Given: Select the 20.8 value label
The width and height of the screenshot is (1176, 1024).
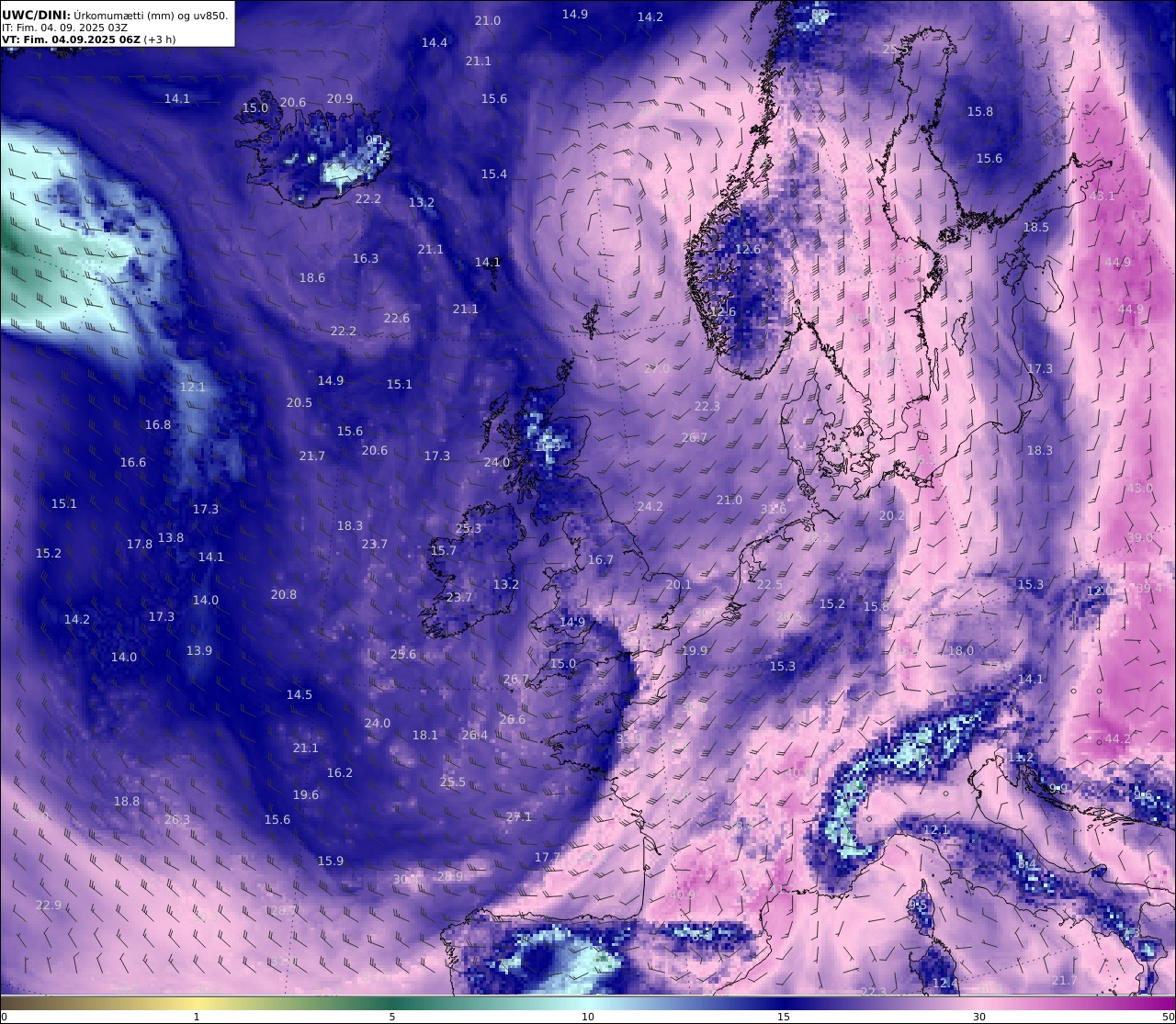Looking at the screenshot, I should (x=284, y=595).
